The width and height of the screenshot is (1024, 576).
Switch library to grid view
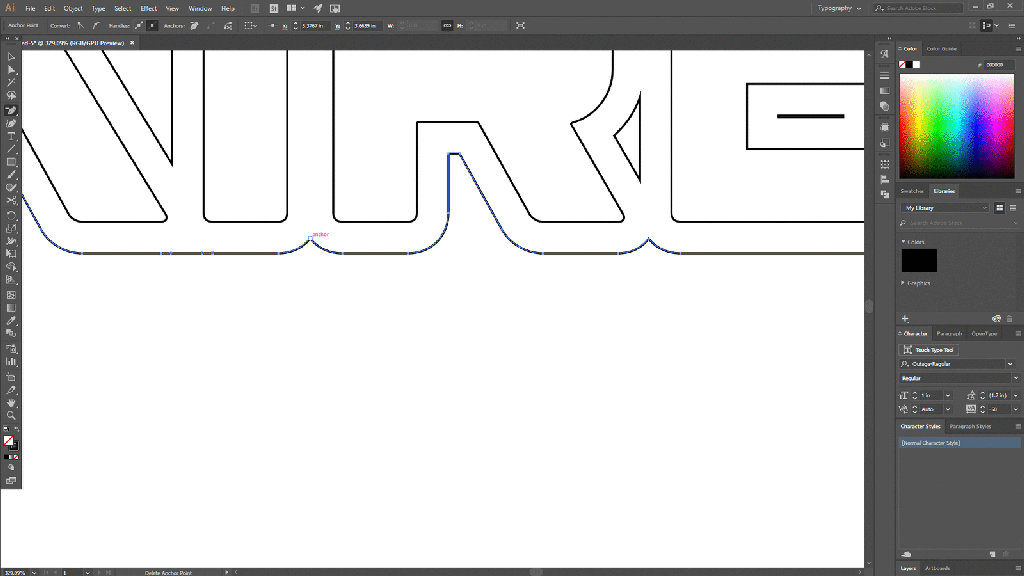pos(999,208)
